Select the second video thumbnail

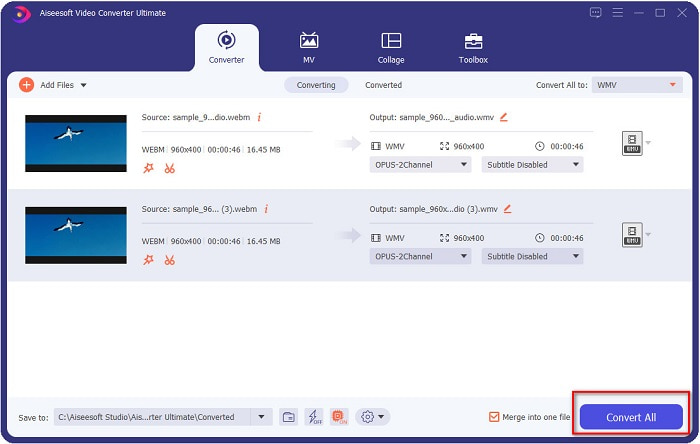76,235
